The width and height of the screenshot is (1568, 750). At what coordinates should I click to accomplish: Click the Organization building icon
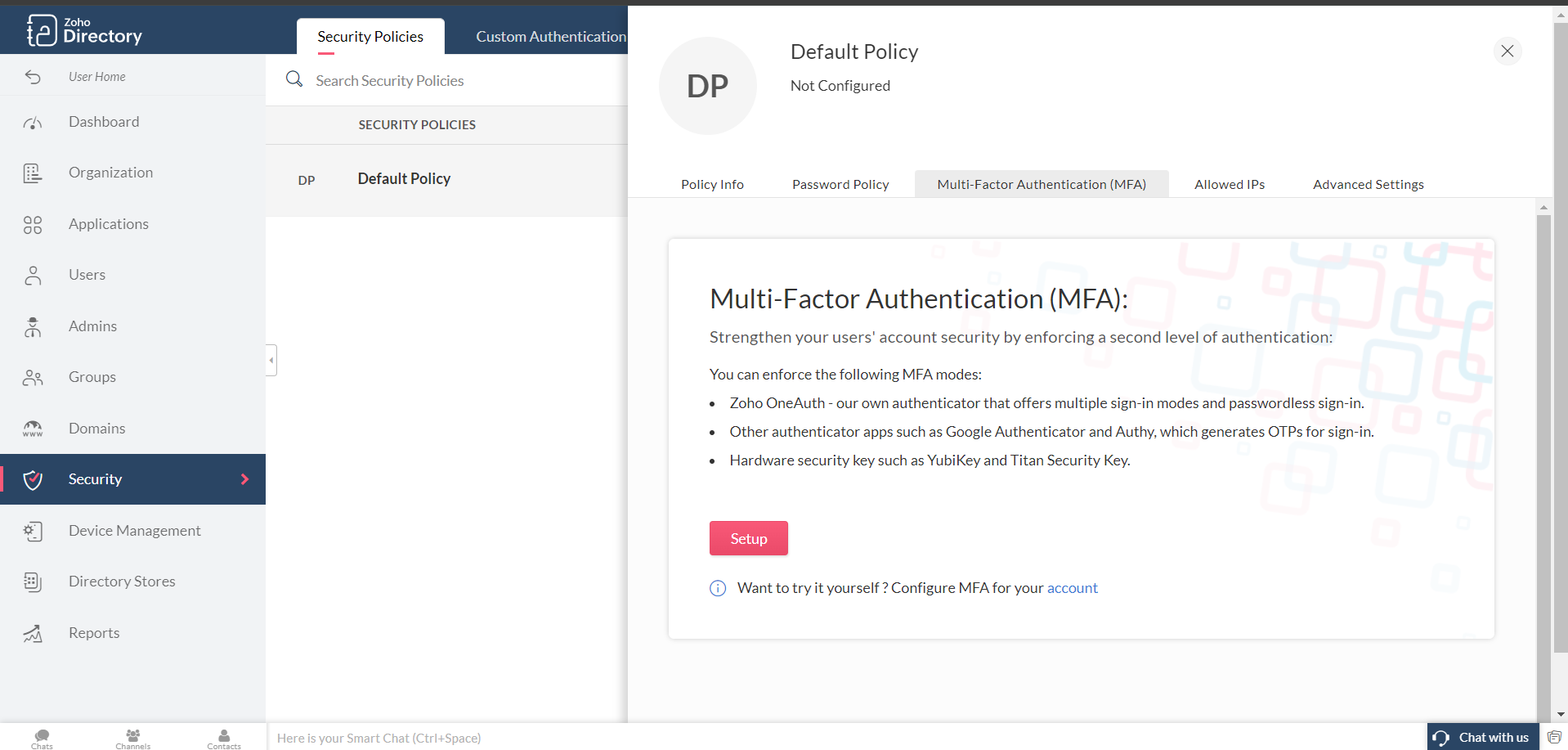coord(33,173)
